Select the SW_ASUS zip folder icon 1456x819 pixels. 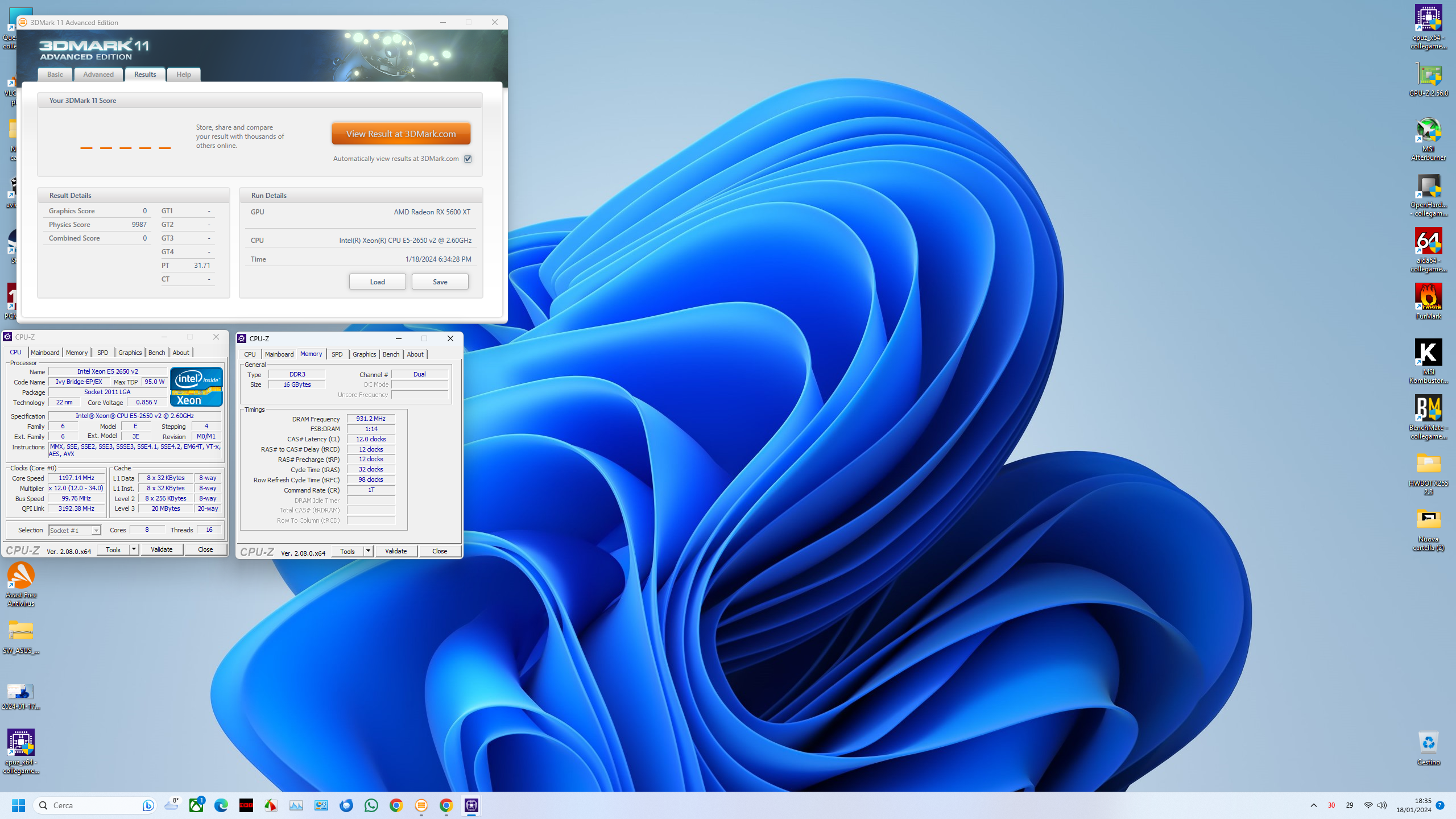pyautogui.click(x=21, y=636)
